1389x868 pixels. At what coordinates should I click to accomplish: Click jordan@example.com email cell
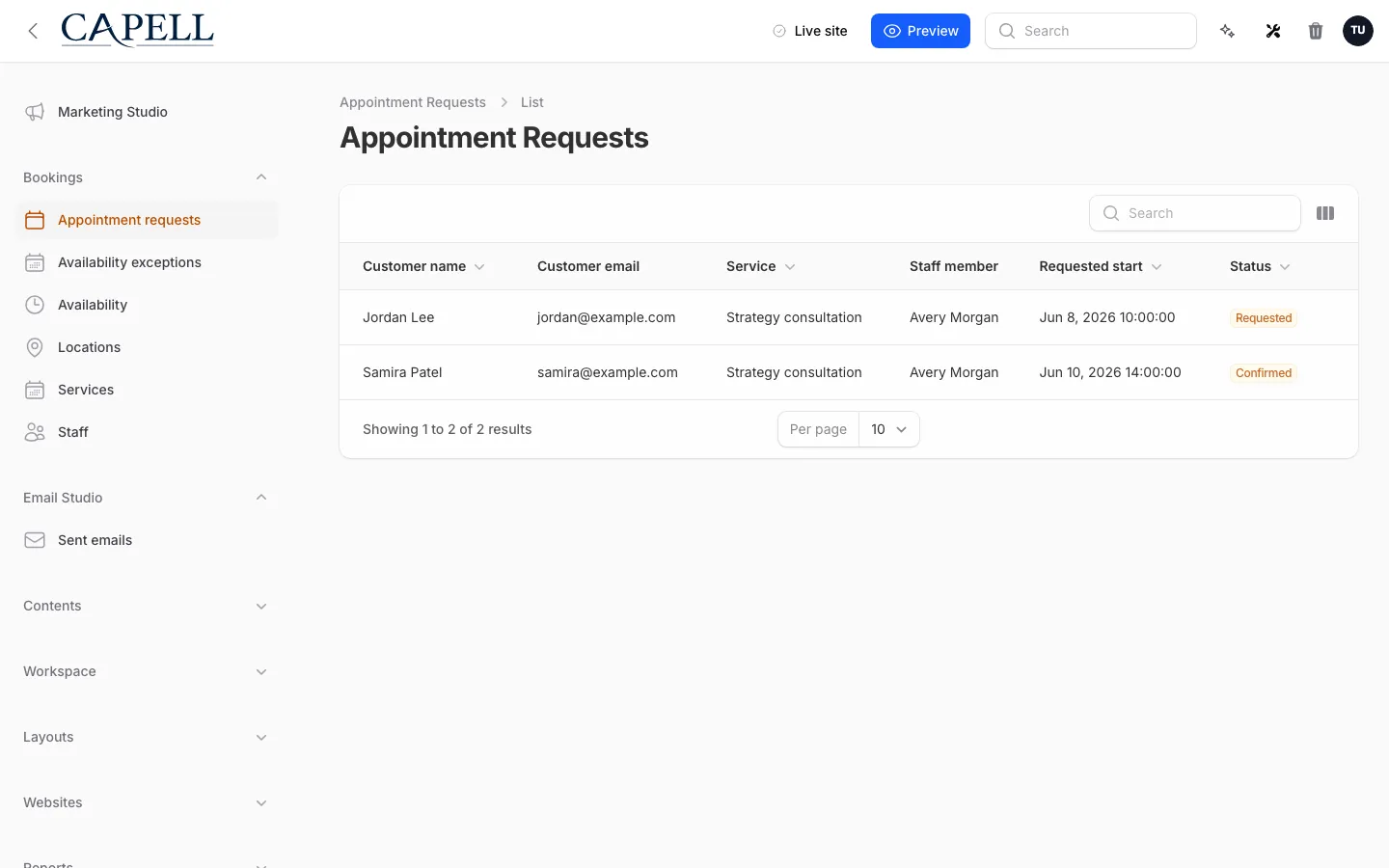pos(606,317)
